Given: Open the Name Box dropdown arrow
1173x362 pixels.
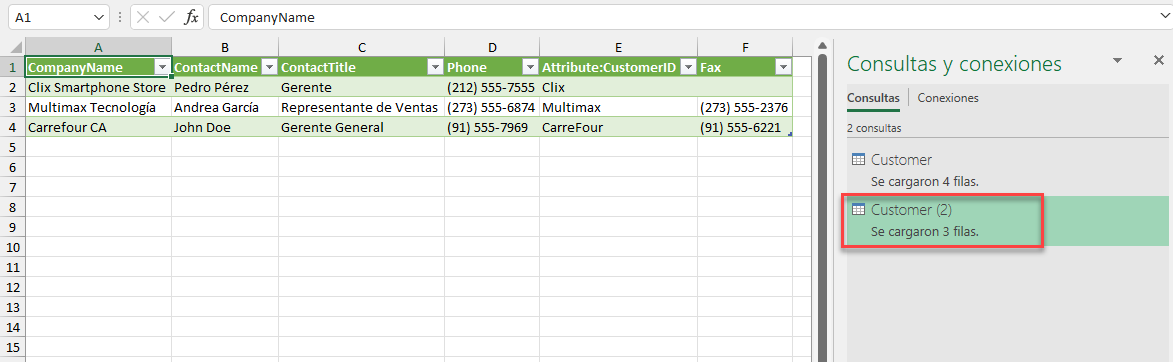Looking at the screenshot, I should (x=100, y=17).
